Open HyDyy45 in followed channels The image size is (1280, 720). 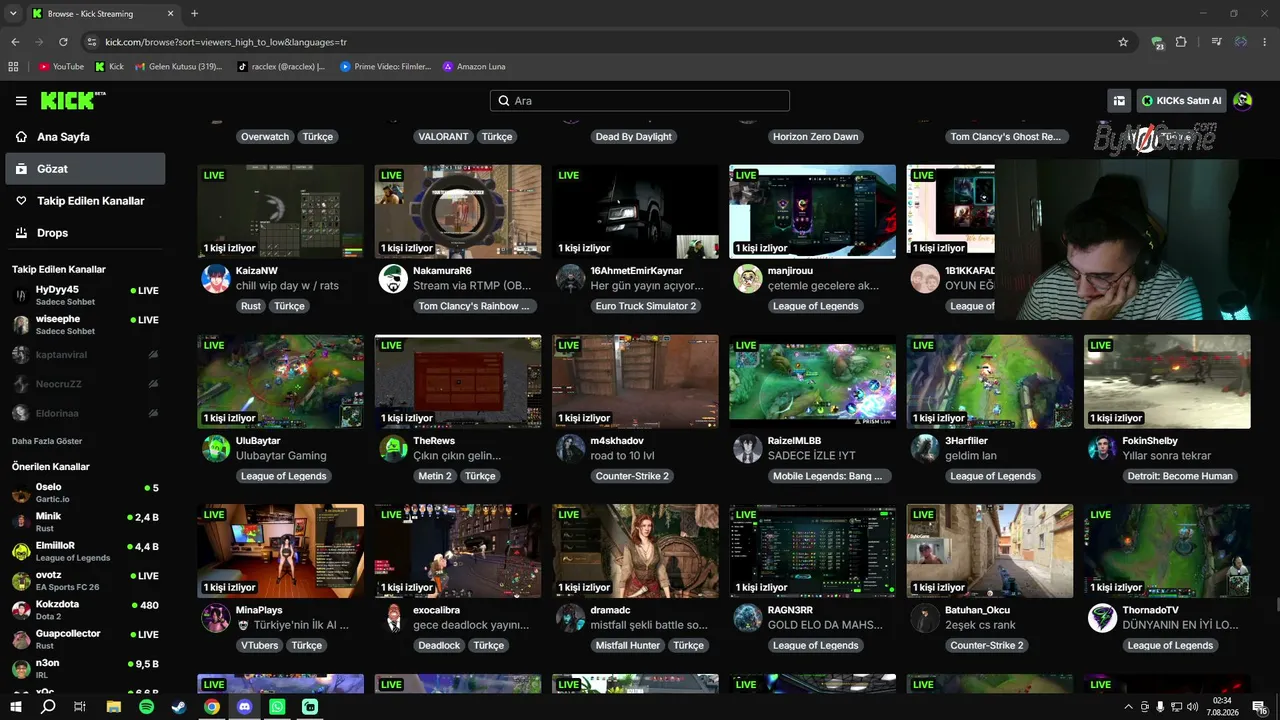(x=85, y=295)
